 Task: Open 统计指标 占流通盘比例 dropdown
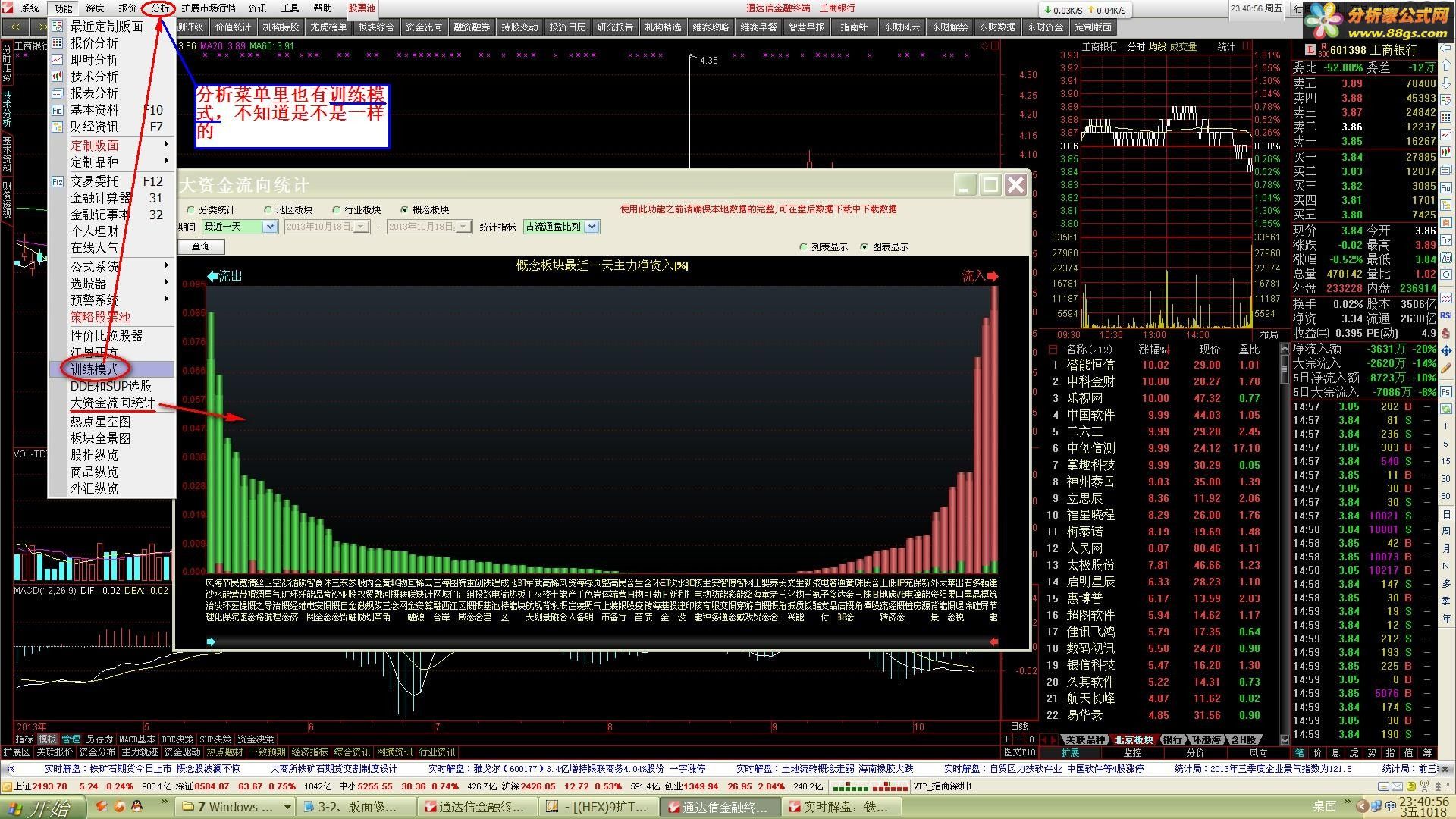click(592, 227)
